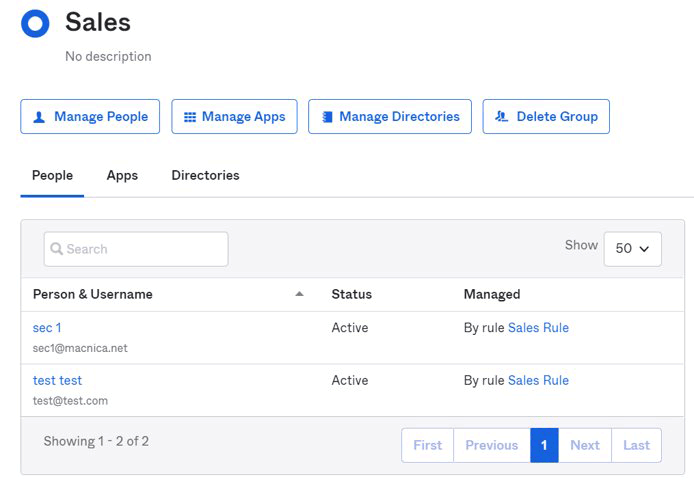Switch to the Directories tab

coord(205,175)
